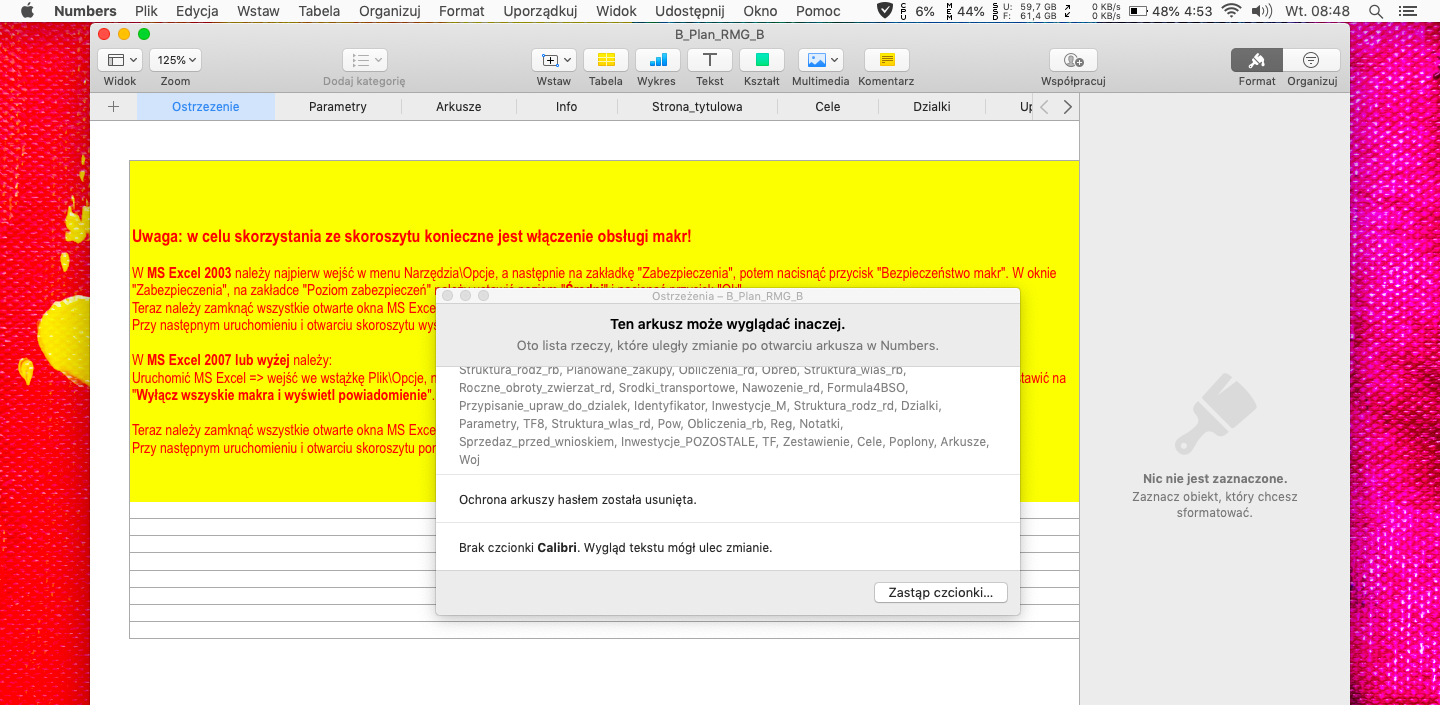The height and width of the screenshot is (705, 1440).
Task: Switch to the Parametry sheet tab
Action: tap(337, 107)
